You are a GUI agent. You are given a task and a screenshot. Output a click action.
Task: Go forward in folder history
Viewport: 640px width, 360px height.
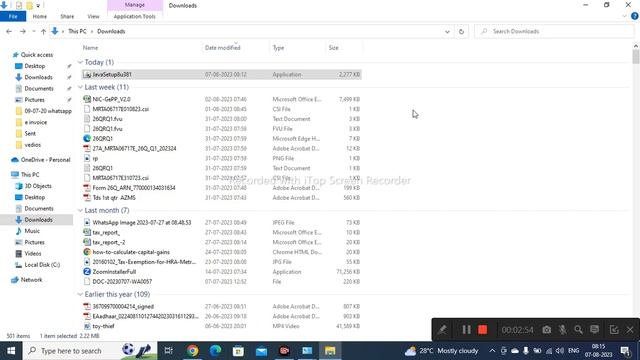(x=23, y=31)
